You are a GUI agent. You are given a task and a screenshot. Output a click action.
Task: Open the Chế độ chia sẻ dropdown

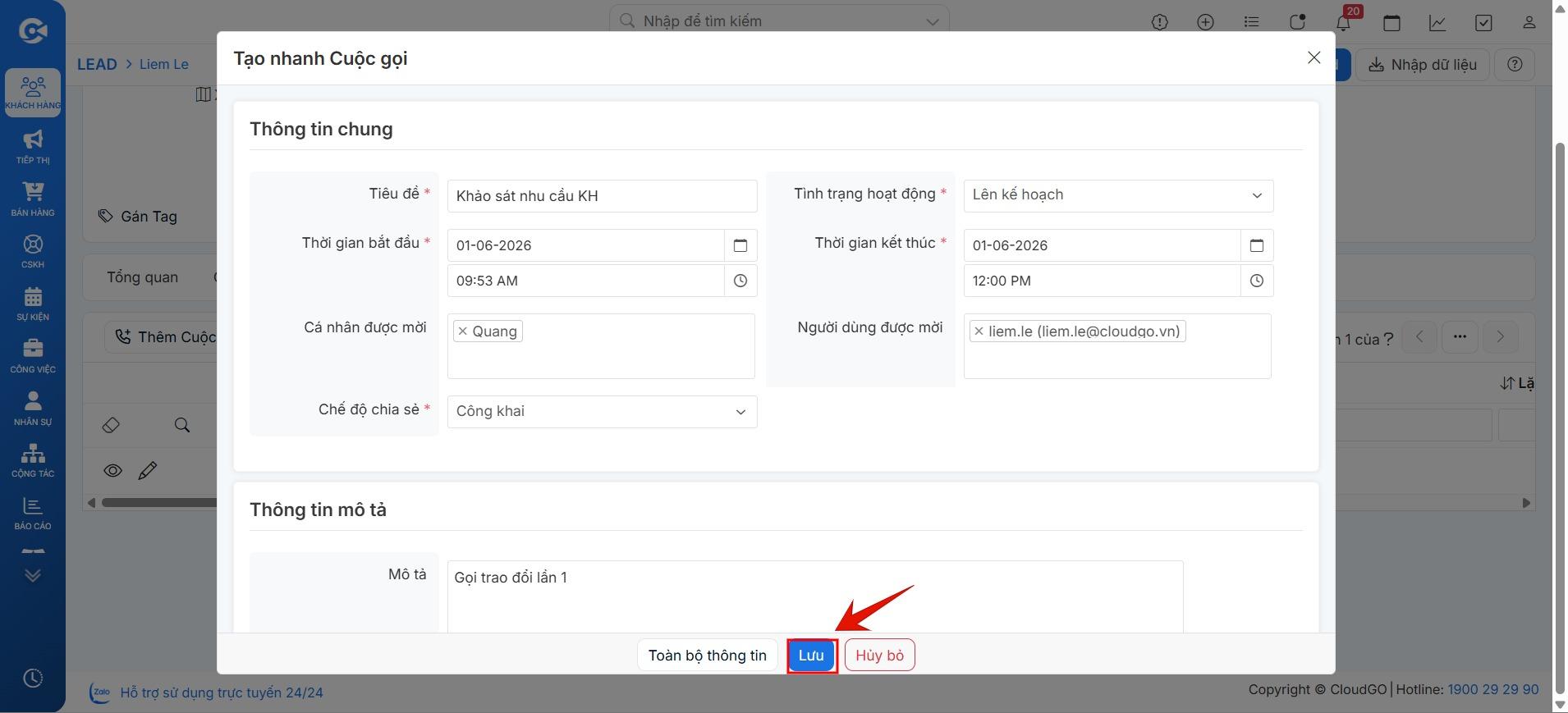tap(602, 412)
